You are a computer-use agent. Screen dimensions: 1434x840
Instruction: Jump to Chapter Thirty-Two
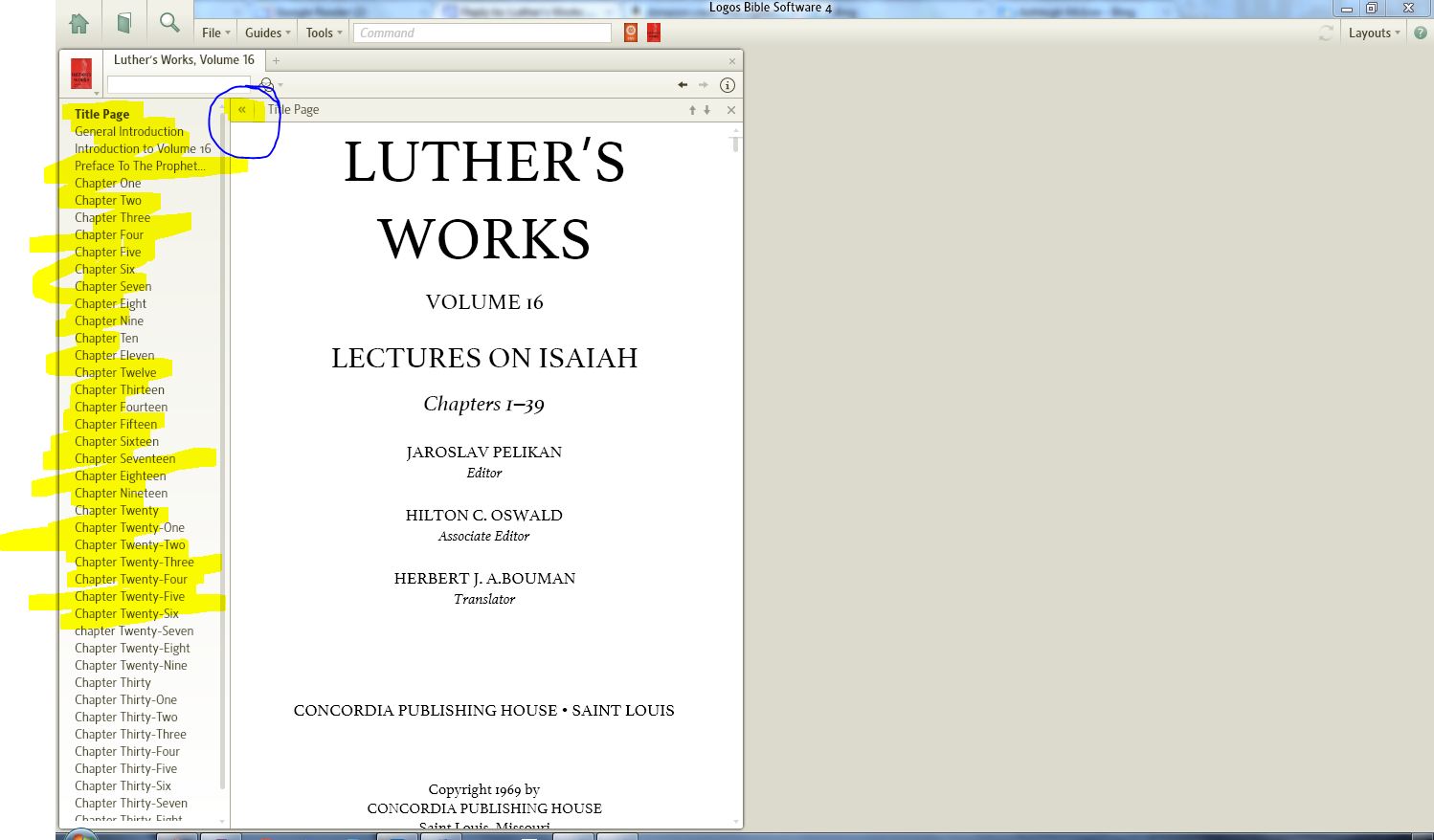(x=126, y=717)
